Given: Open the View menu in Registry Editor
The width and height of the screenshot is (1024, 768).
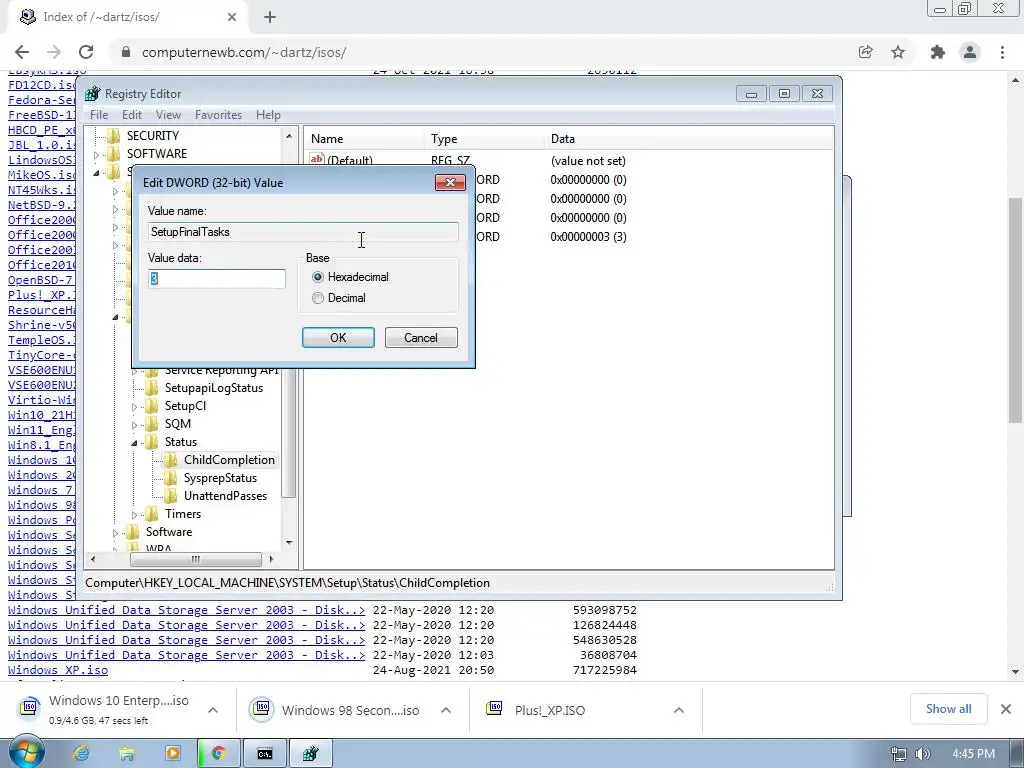Looking at the screenshot, I should click(x=168, y=115).
